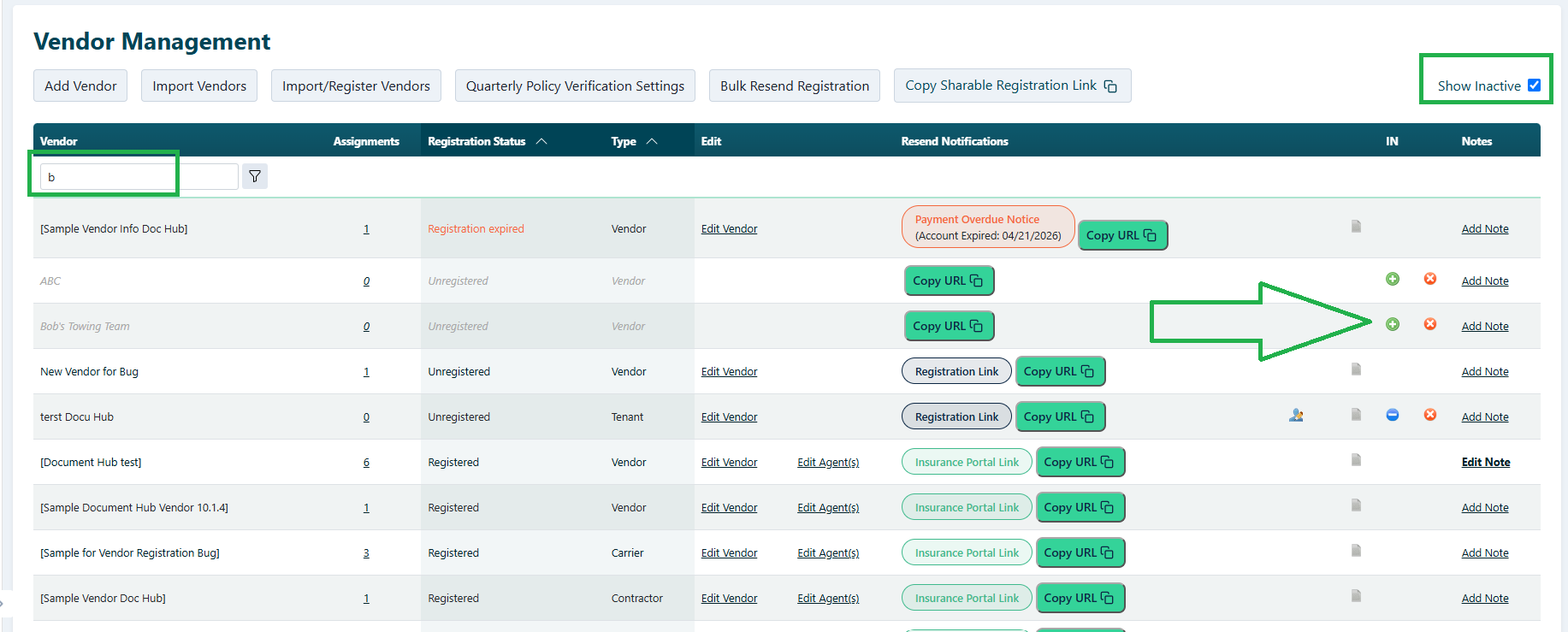1568x632 pixels.
Task: Sort by the Registration Status column
Action: point(487,141)
